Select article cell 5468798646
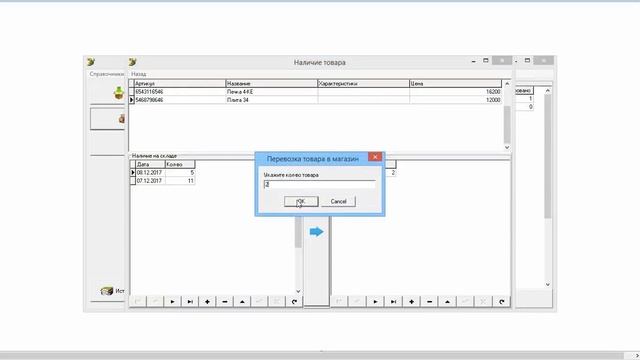 point(180,100)
